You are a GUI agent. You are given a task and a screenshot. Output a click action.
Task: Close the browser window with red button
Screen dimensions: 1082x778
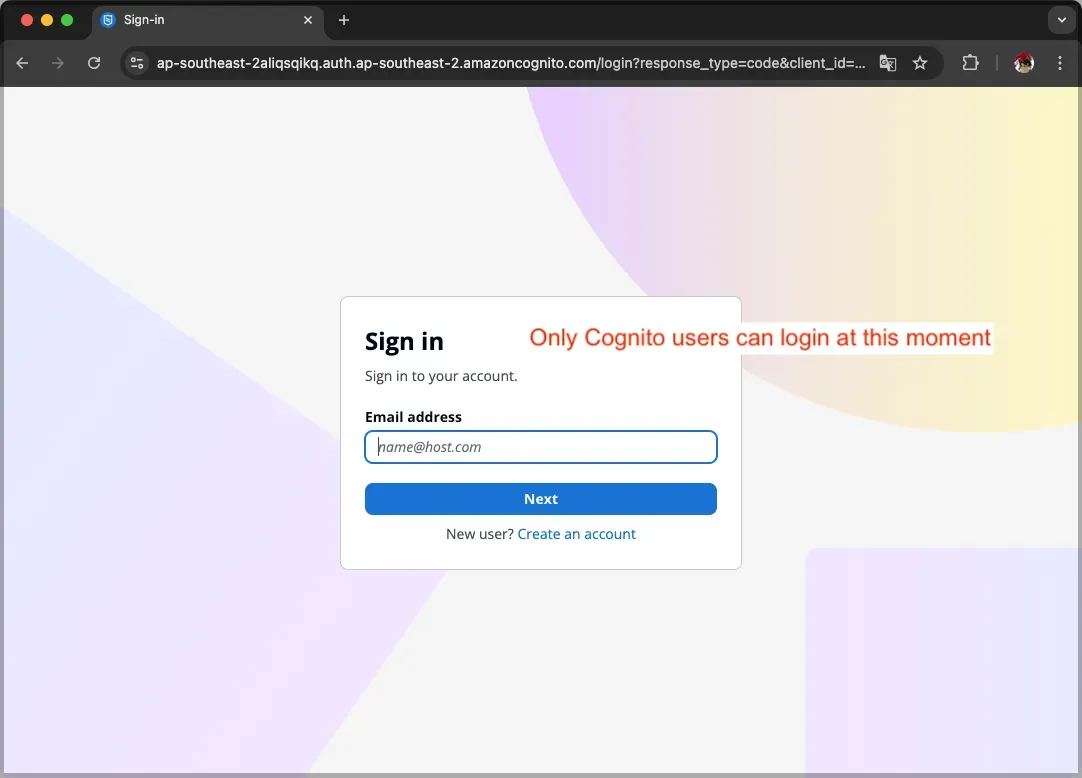click(27, 20)
